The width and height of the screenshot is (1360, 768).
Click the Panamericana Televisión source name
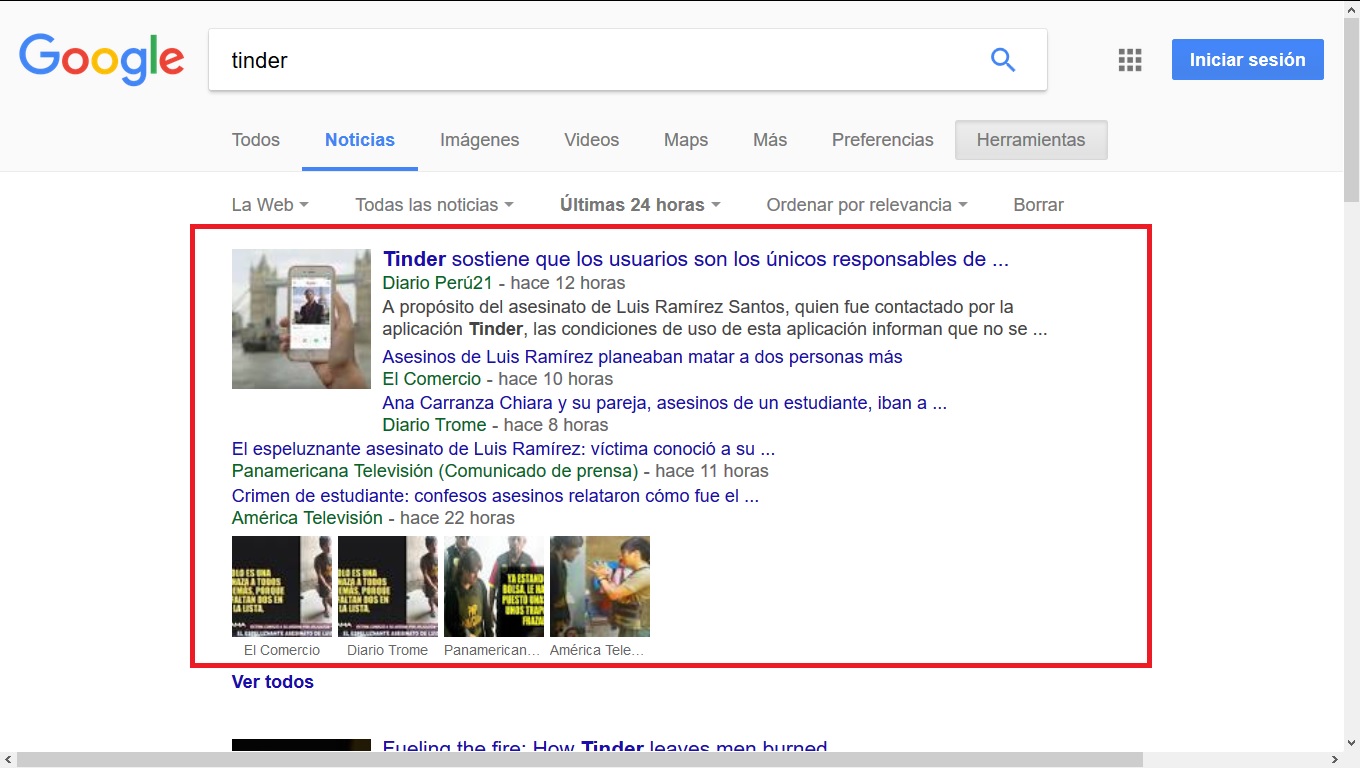(x=435, y=471)
